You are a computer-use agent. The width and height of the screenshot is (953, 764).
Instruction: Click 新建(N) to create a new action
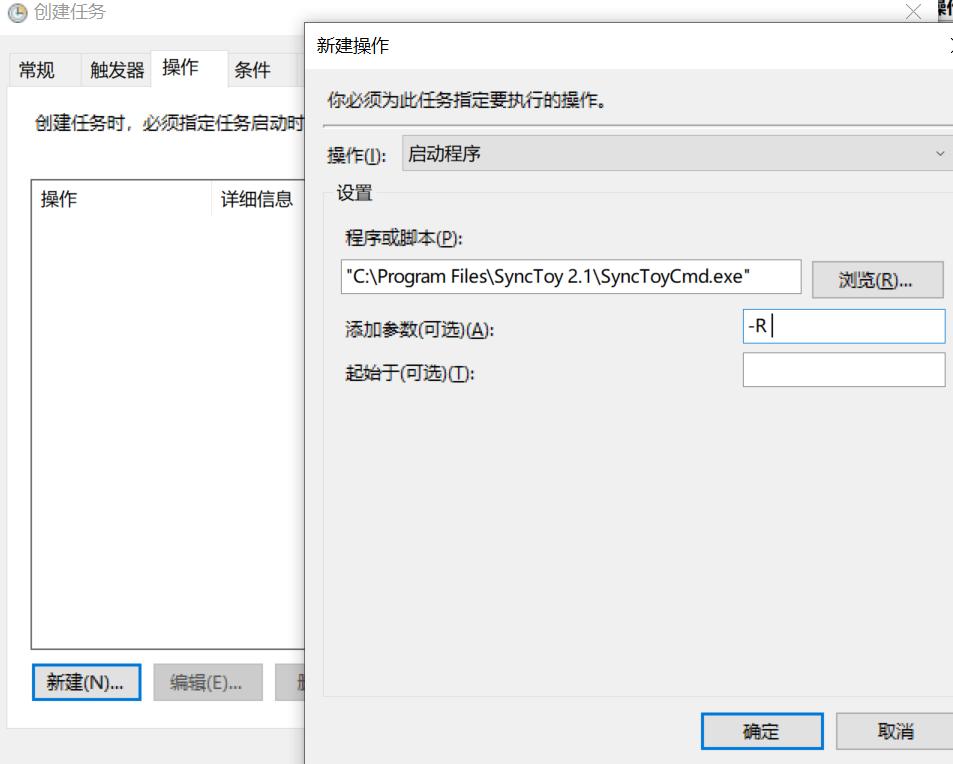coord(86,682)
